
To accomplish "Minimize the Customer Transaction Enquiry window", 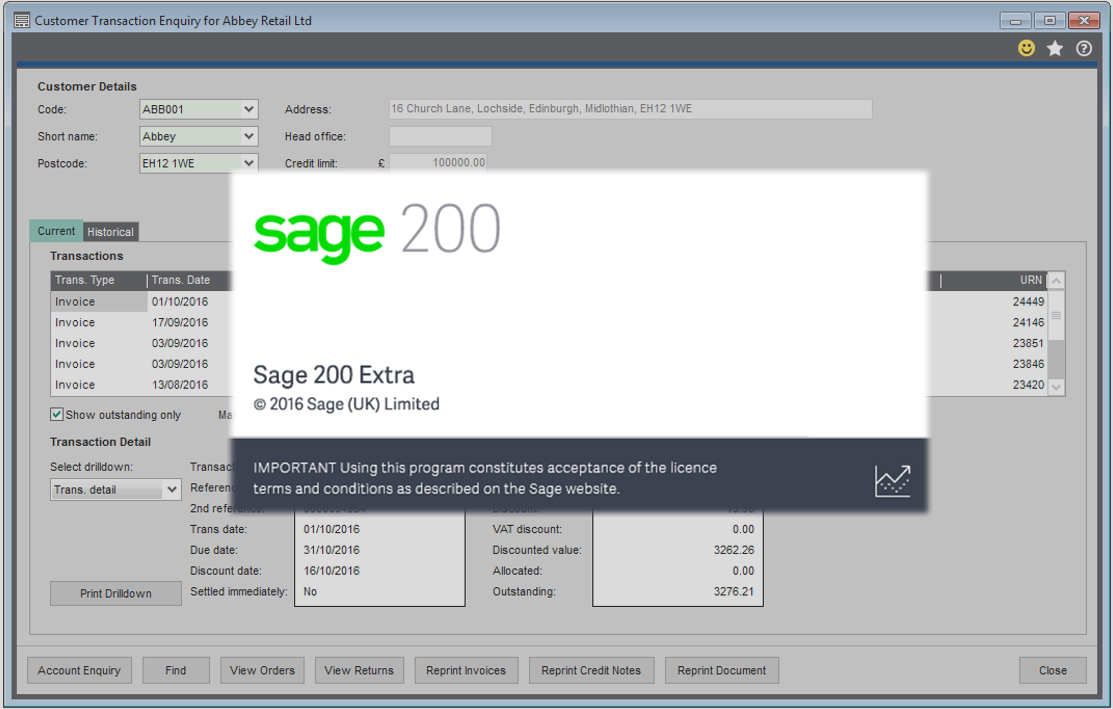I will coord(1015,21).
